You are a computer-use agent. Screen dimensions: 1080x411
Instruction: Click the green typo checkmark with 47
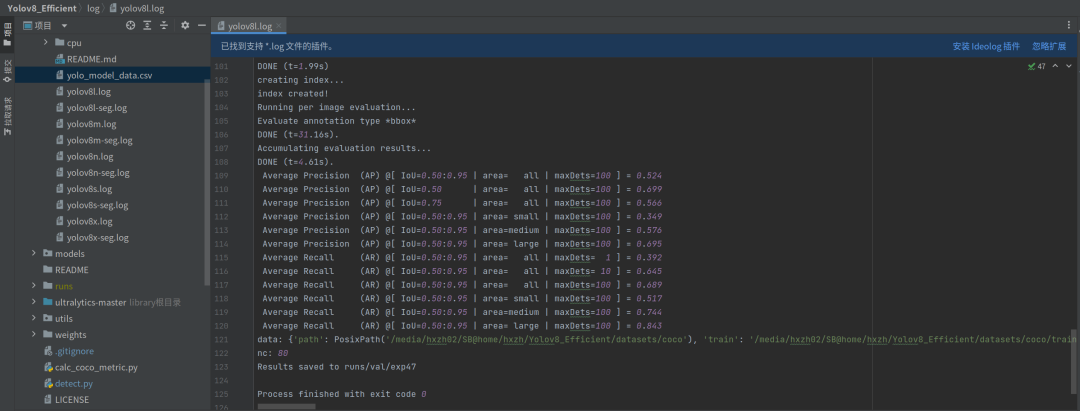click(x=1036, y=67)
